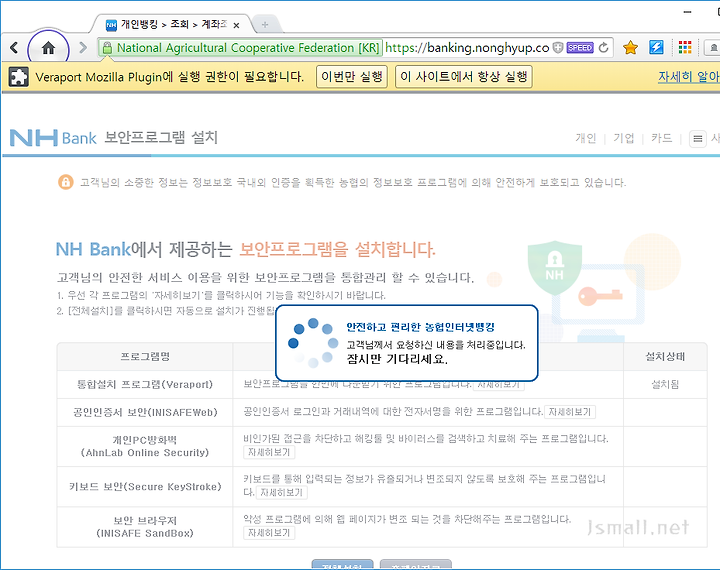Viewport: 720px width, 570px height.
Task: Click 자세히보기 in INISAFE SandBox row
Action: [269, 533]
